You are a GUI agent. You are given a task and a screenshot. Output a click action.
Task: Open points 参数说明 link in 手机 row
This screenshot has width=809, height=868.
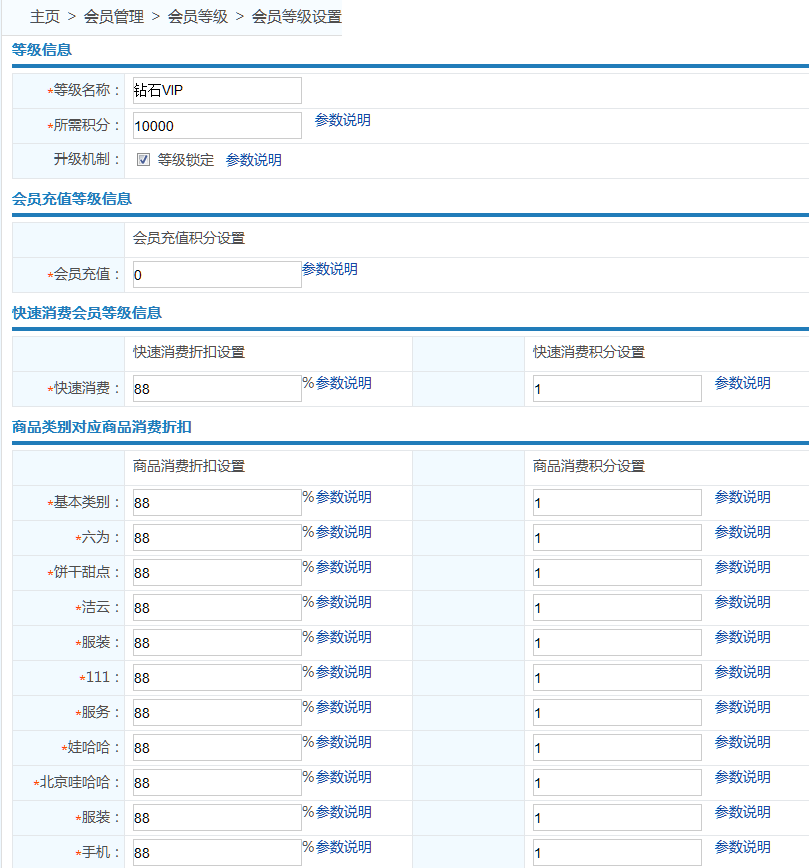click(x=742, y=847)
